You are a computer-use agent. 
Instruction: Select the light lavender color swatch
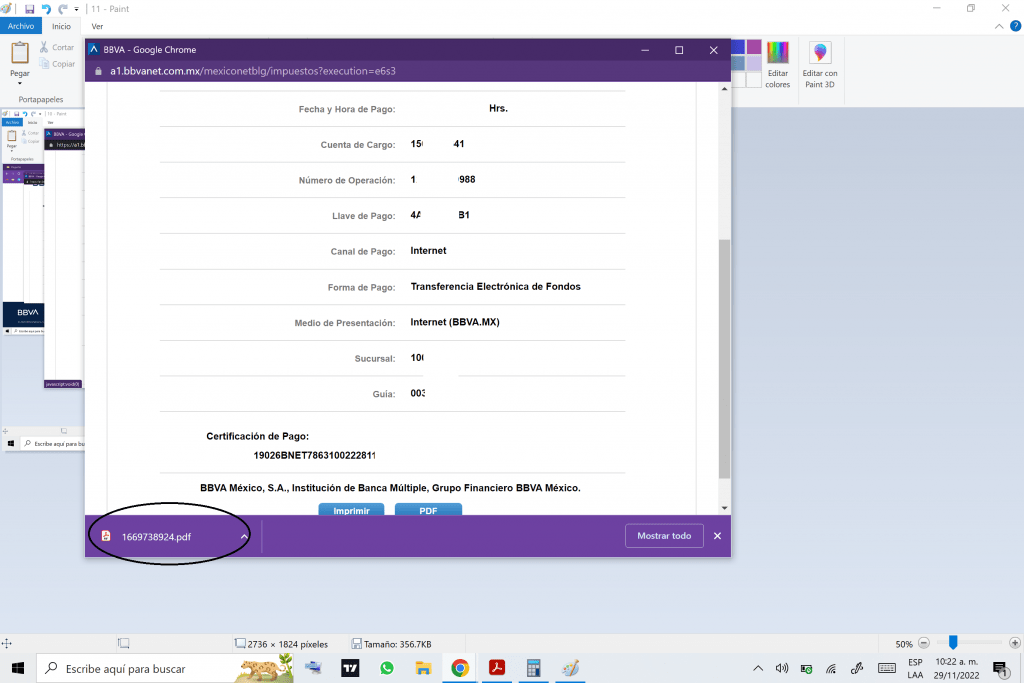click(754, 63)
